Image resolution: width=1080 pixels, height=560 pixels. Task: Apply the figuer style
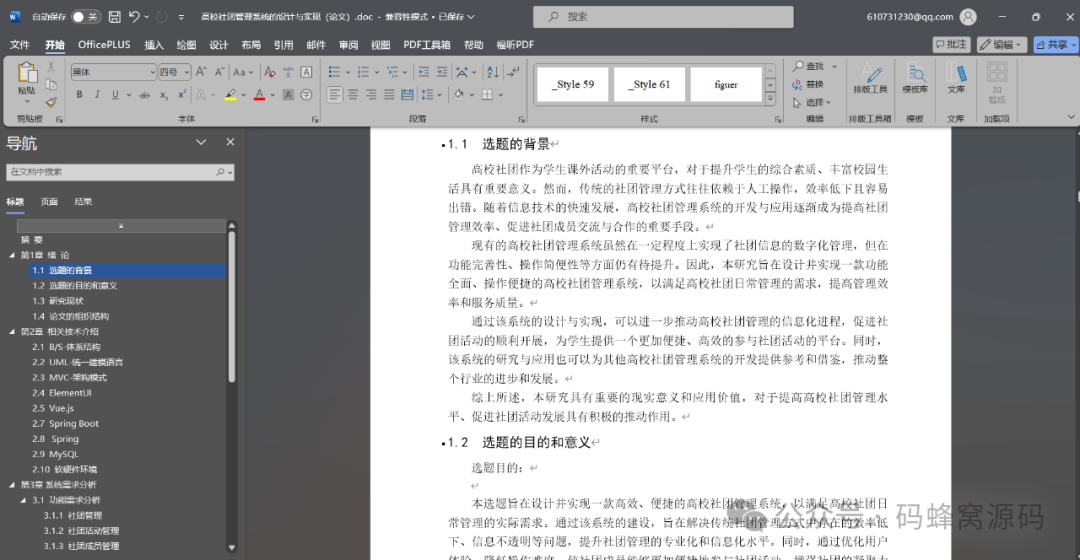pos(725,84)
